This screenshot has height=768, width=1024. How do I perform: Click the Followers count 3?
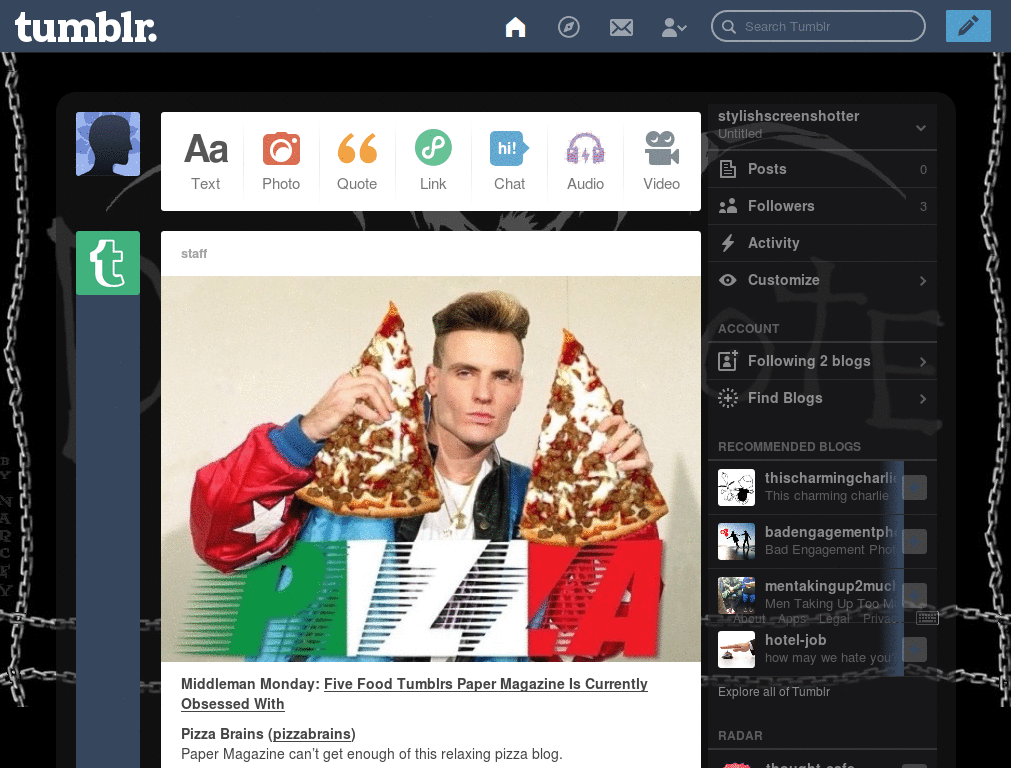[923, 207]
